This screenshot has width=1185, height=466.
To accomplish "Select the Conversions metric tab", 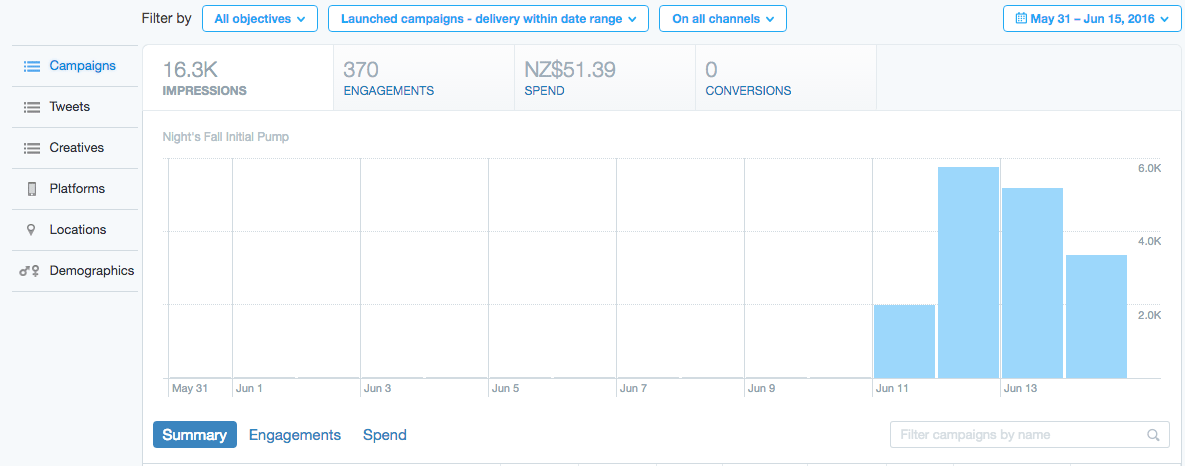I will pyautogui.click(x=786, y=78).
